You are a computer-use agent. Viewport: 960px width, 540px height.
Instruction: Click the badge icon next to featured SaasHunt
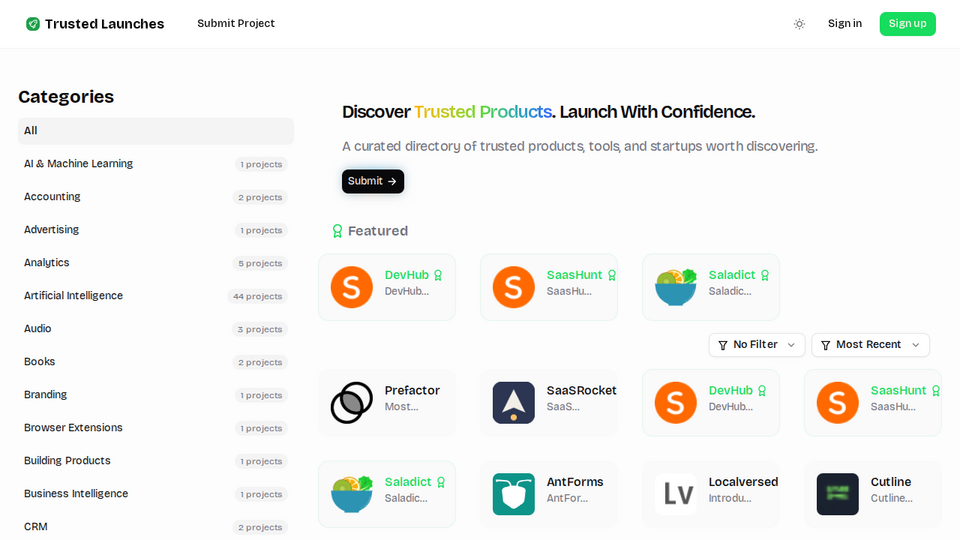point(612,276)
